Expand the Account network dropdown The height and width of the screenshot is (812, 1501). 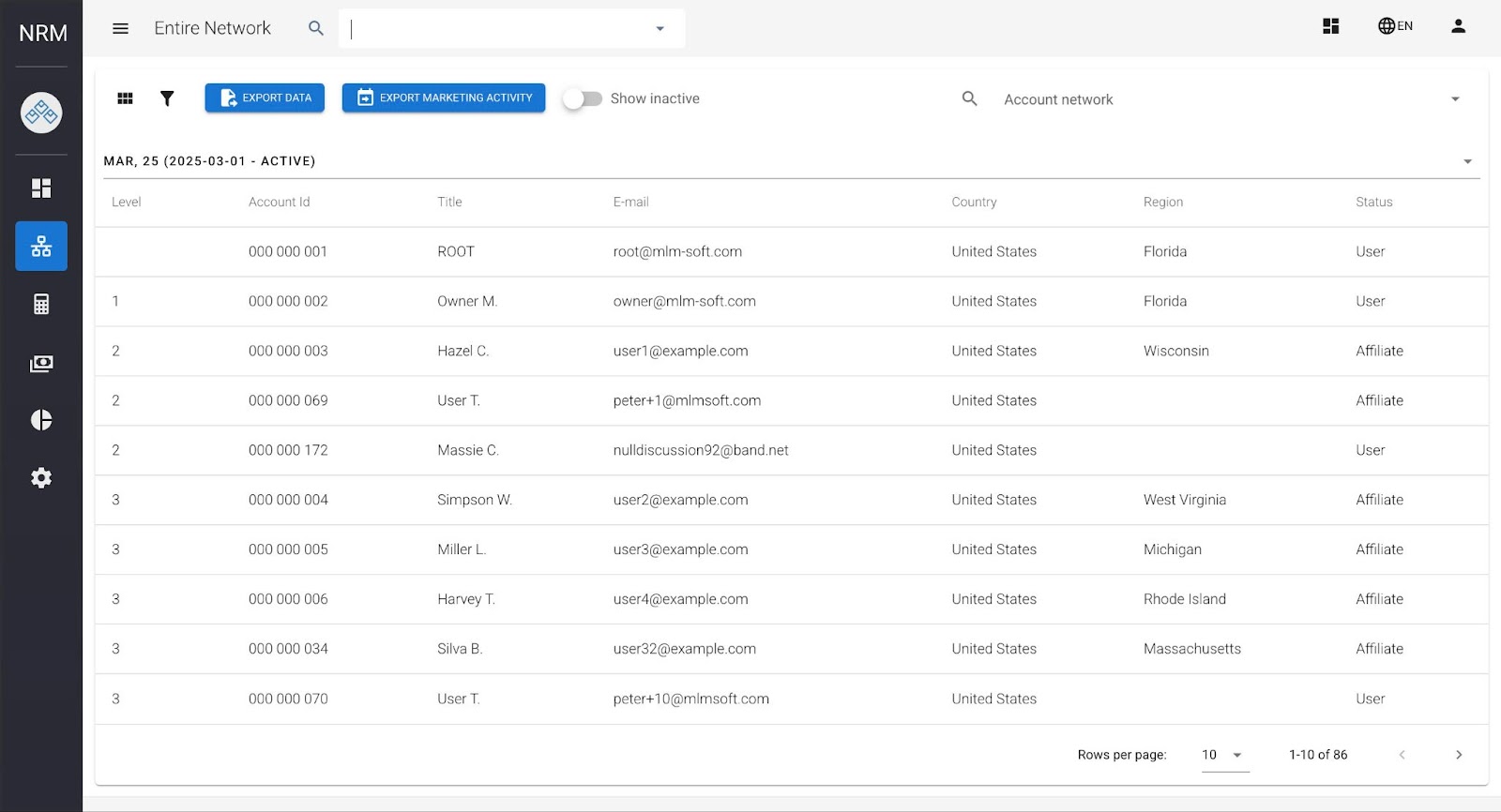click(x=1455, y=99)
